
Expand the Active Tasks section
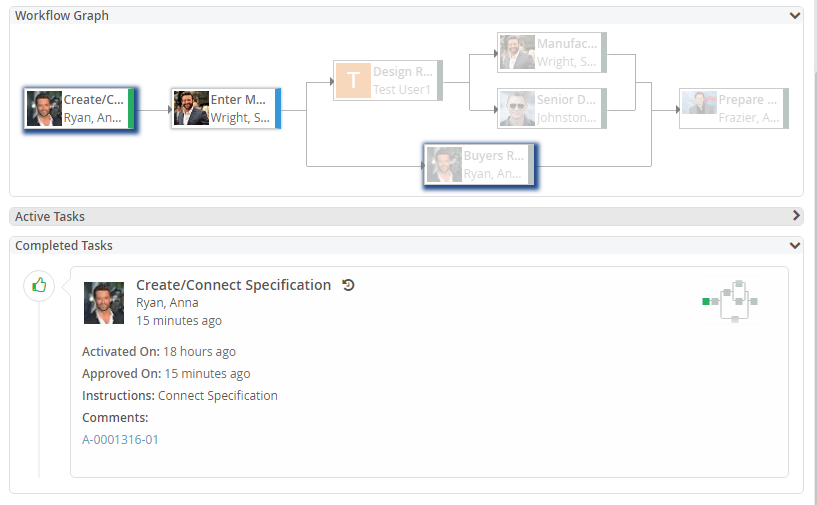(x=796, y=216)
